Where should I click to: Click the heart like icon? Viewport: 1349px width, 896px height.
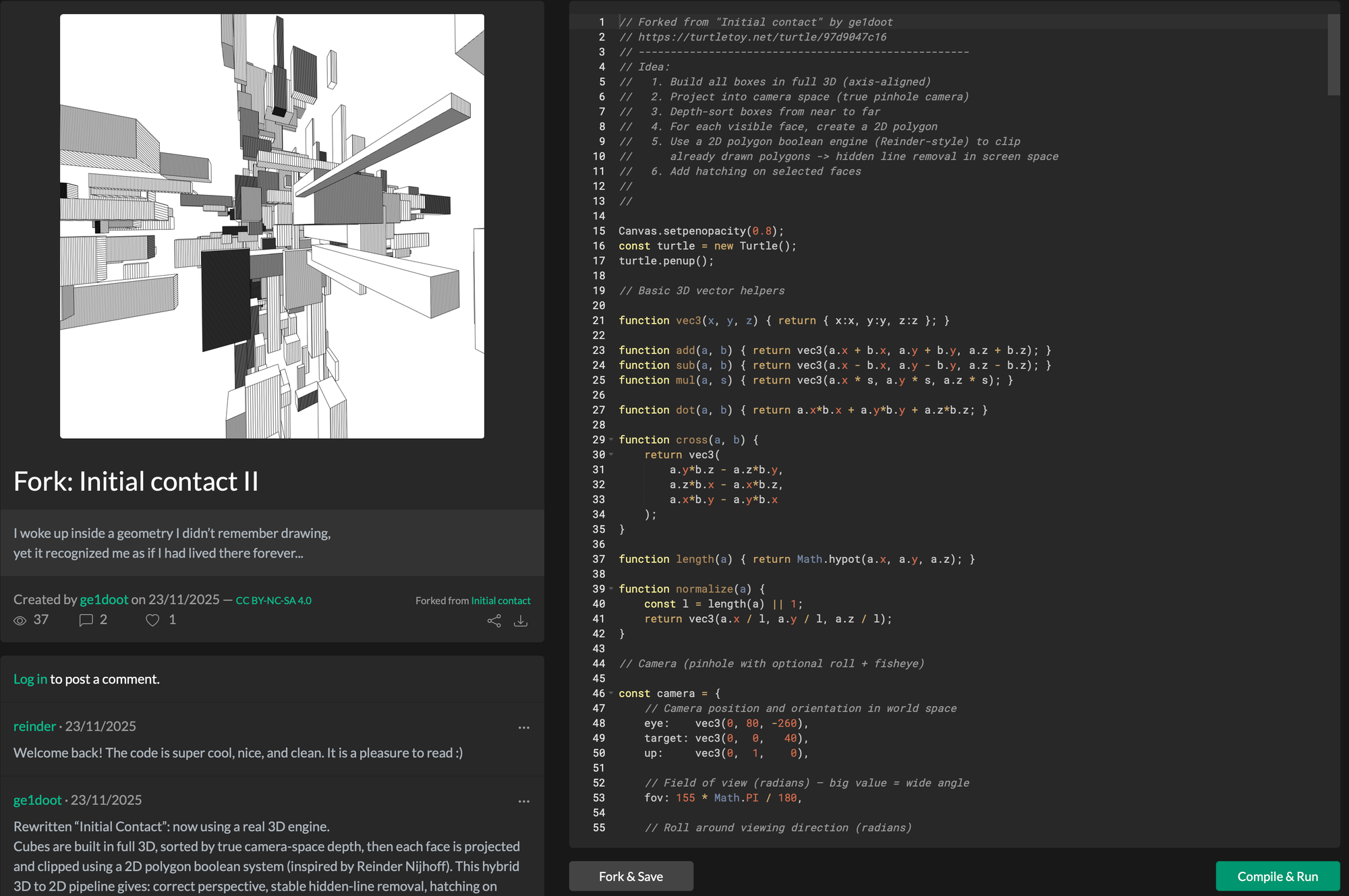(152, 620)
